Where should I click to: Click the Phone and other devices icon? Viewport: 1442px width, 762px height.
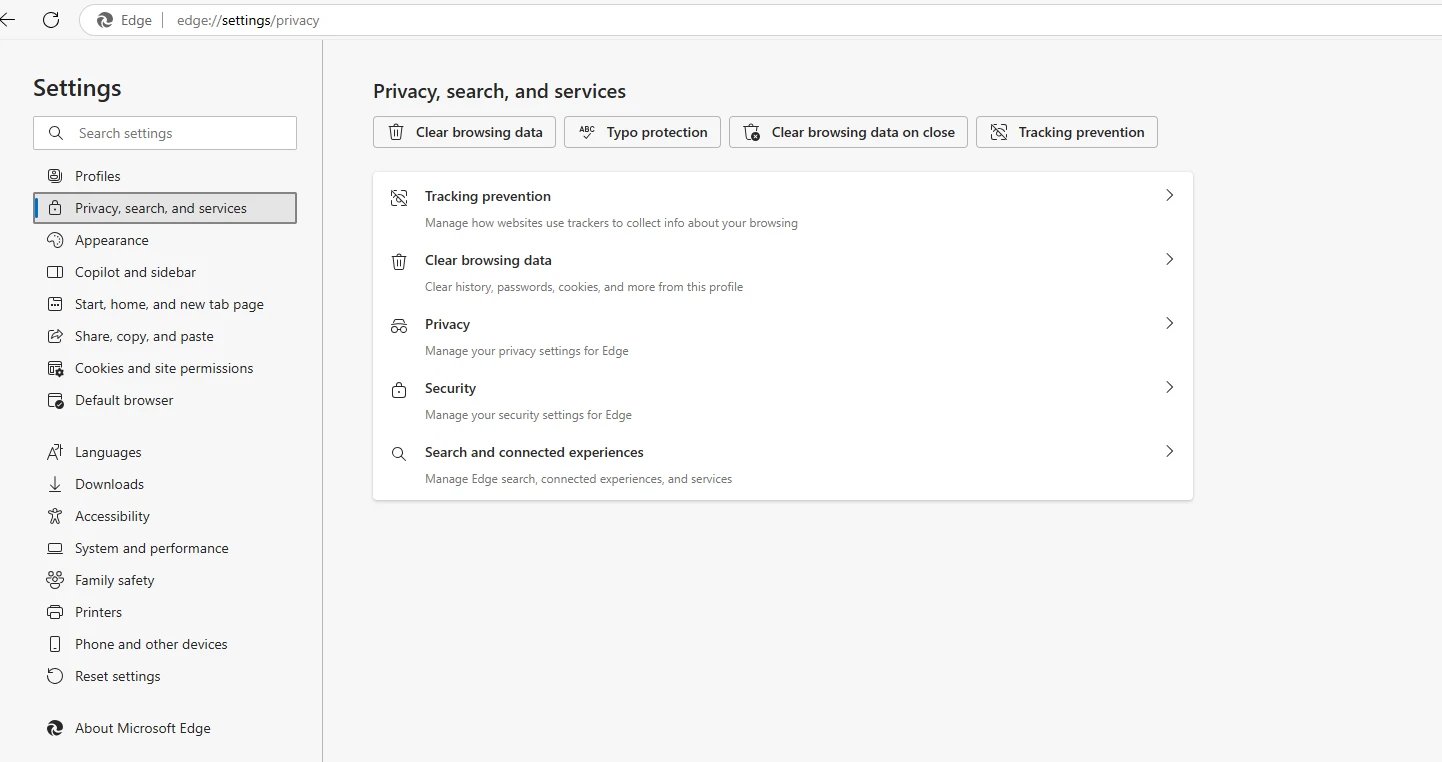pyautogui.click(x=55, y=644)
